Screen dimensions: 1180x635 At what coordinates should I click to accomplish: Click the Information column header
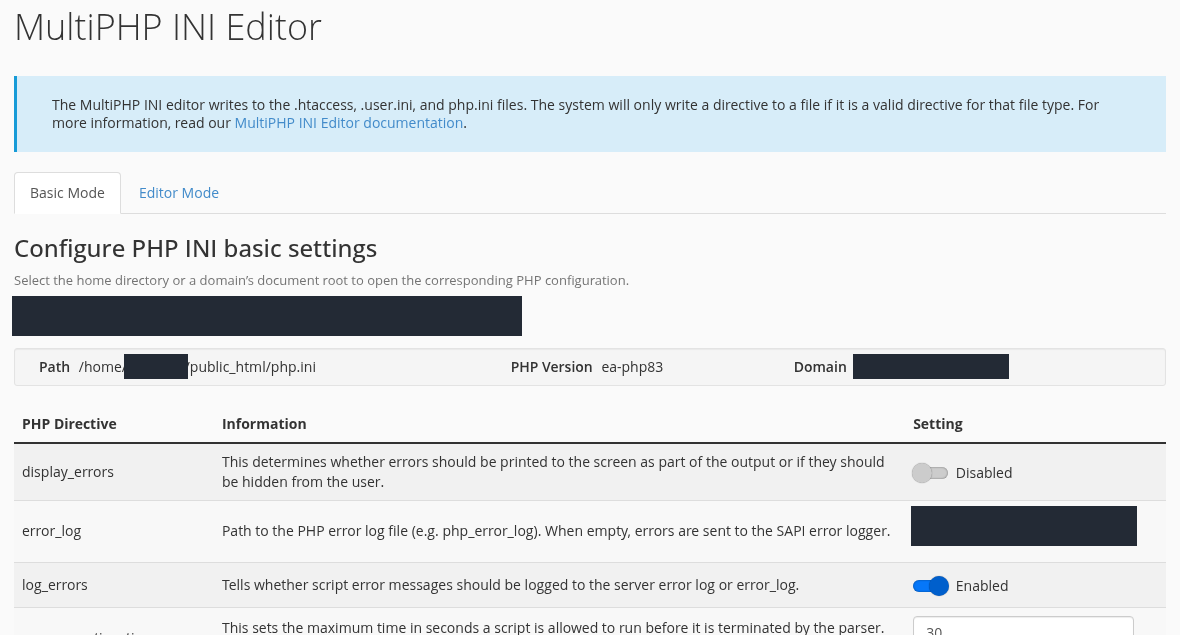click(264, 424)
